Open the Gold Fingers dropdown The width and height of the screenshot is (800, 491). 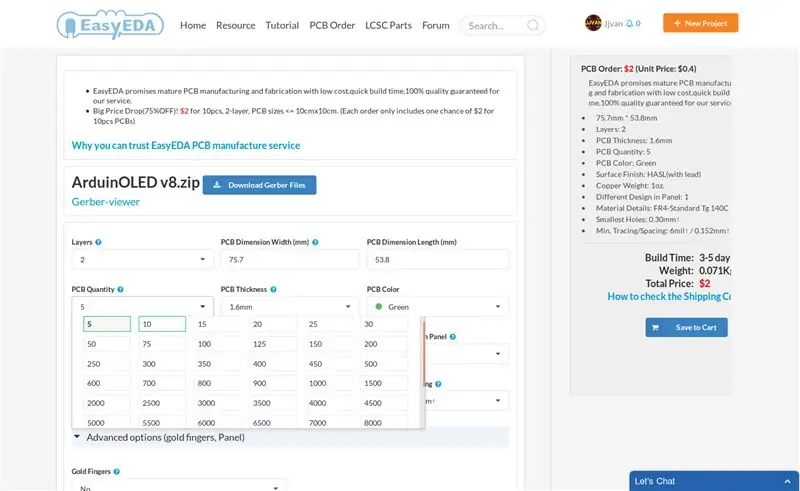[x=179, y=487]
